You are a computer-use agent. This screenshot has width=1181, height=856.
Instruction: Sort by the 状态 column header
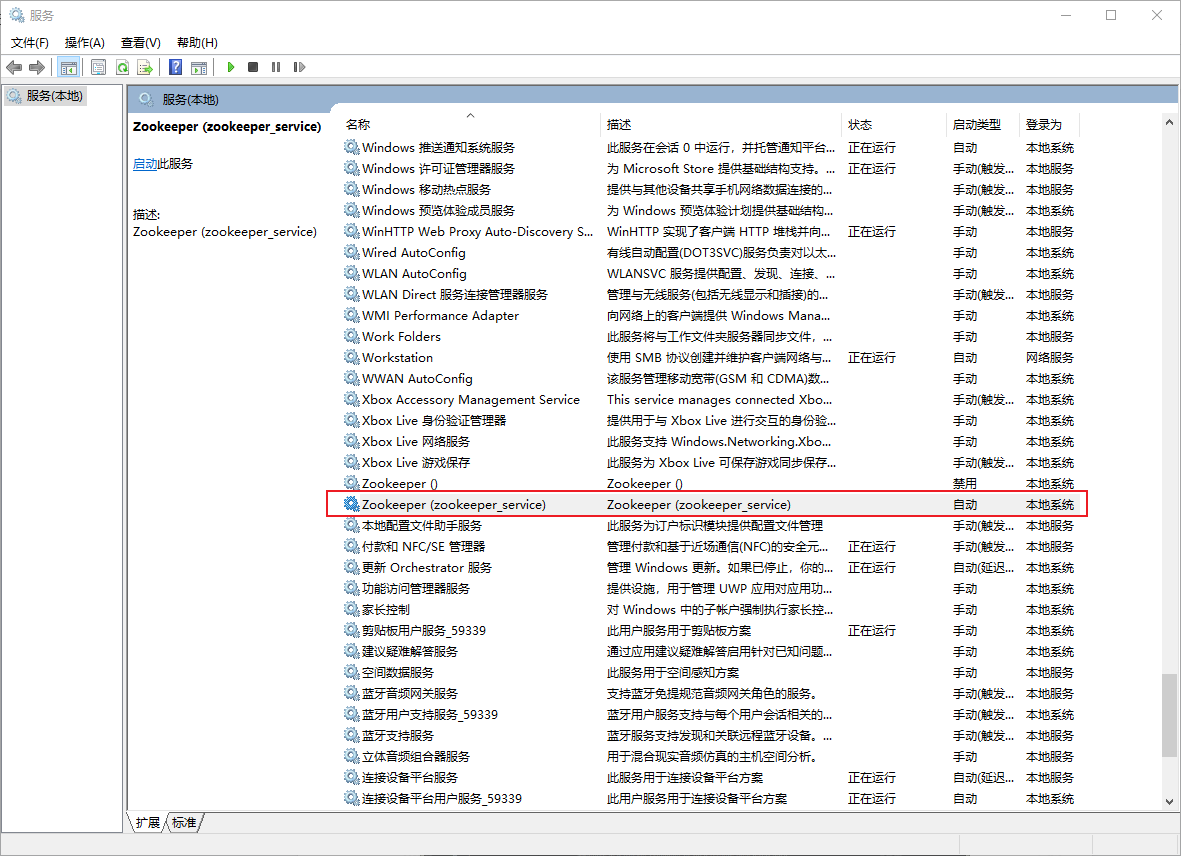pos(894,124)
